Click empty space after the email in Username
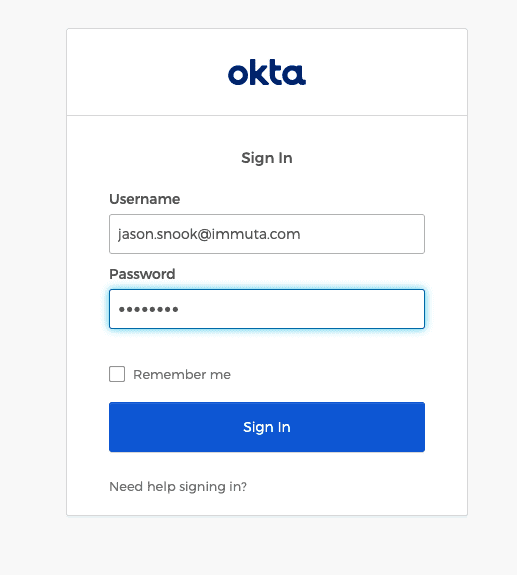Viewport: 517px width, 575px height. [361, 234]
